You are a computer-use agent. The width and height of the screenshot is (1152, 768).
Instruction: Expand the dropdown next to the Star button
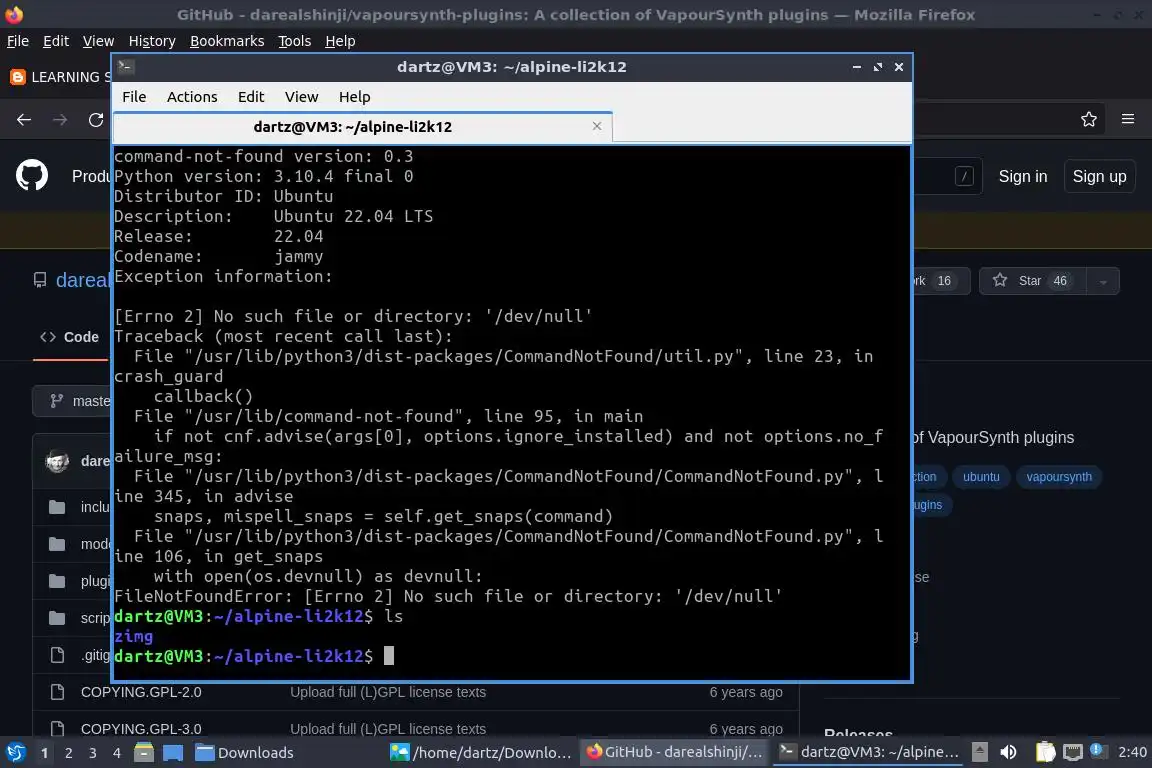[1103, 281]
